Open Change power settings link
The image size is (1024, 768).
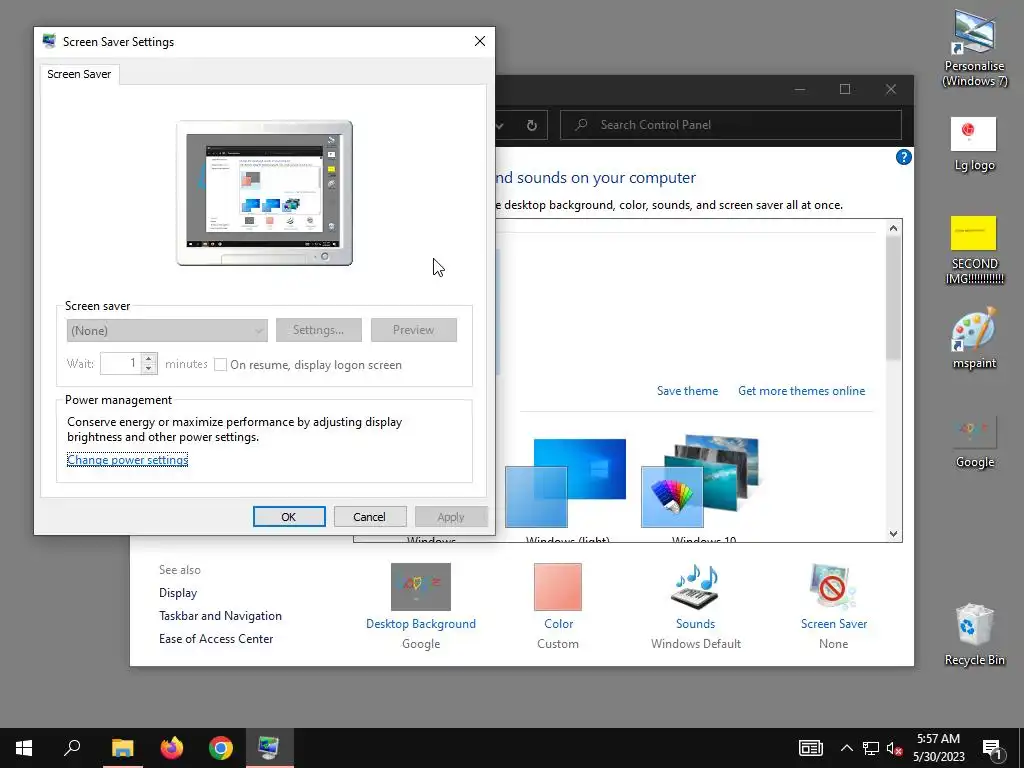tap(127, 460)
